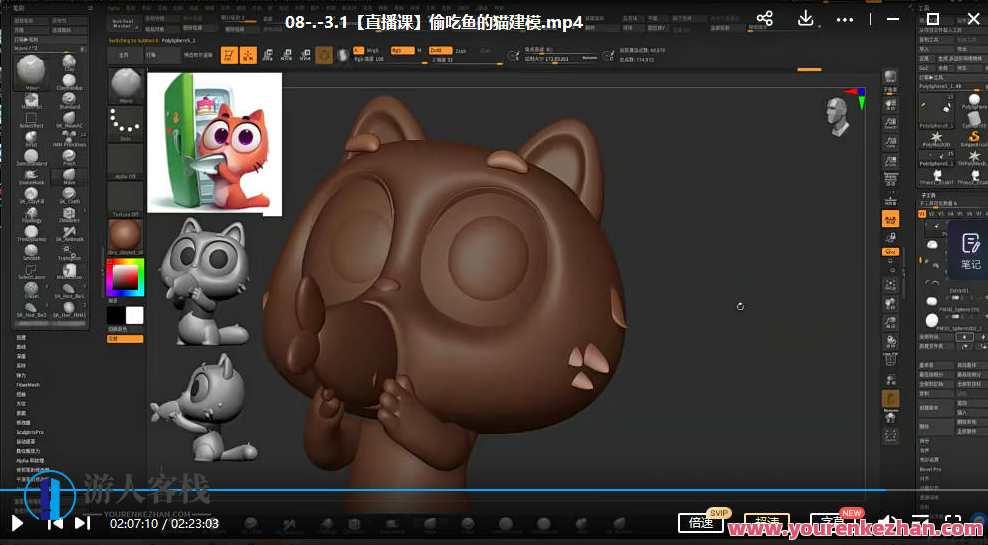Viewport: 988px width, 545px height.
Task: Open the 笔记 notes panel
Action: coord(970,251)
